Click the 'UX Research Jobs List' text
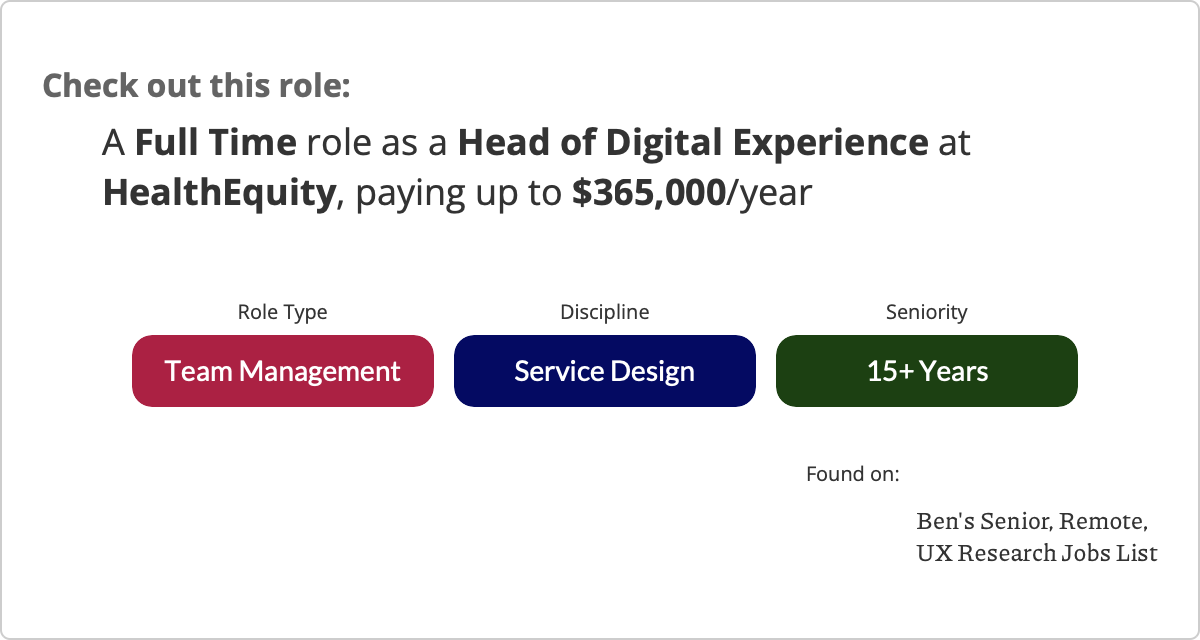The height and width of the screenshot is (640, 1200). (1037, 552)
